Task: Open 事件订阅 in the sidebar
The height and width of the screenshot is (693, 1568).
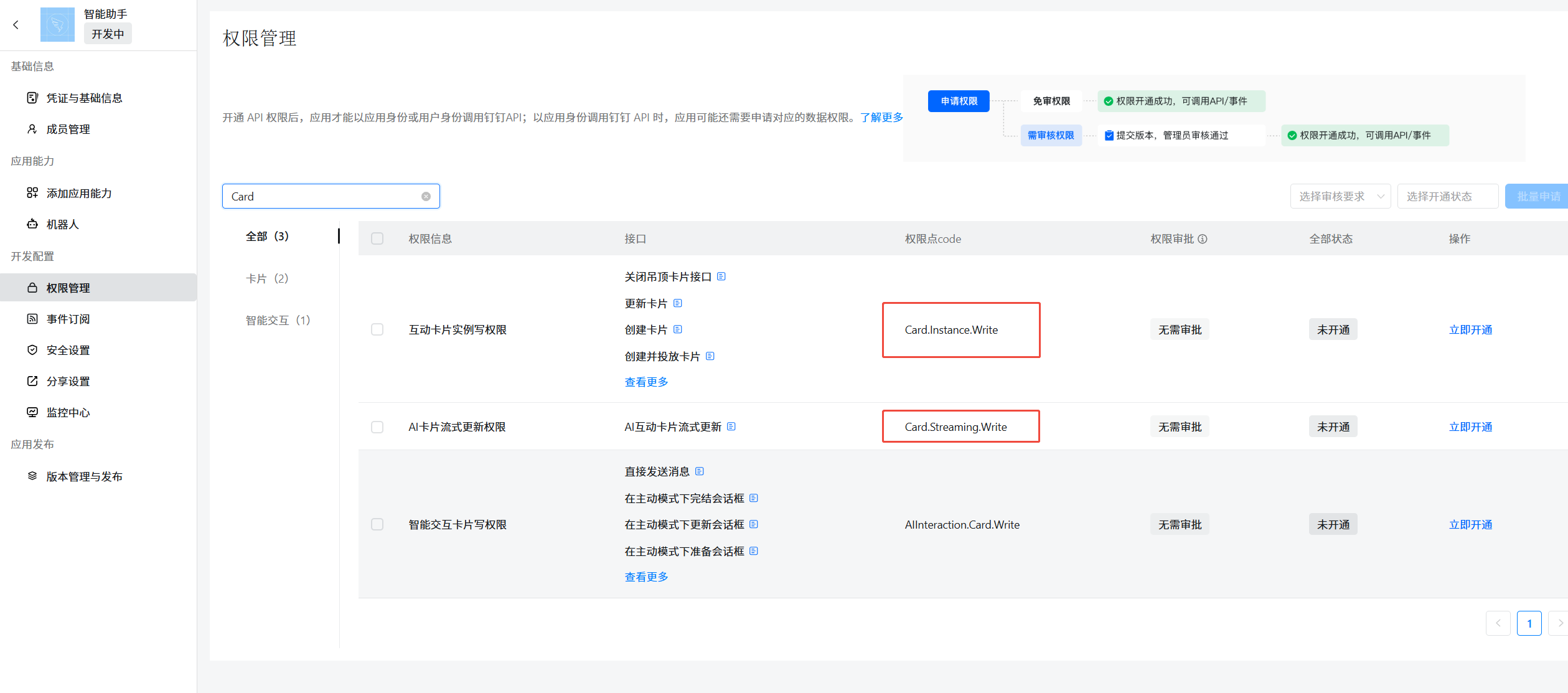Action: 68,319
